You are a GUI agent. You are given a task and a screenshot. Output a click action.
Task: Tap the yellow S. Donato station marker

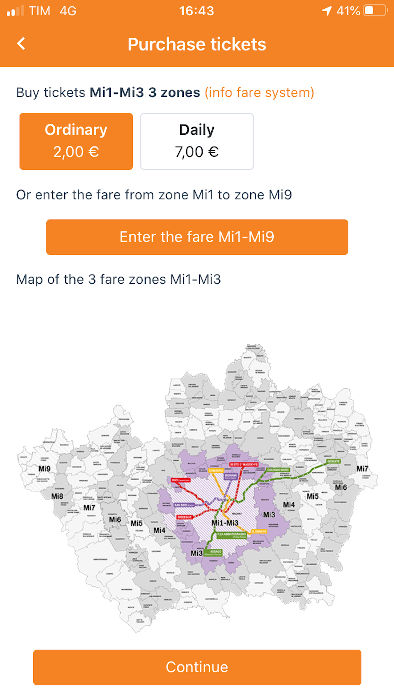tap(259, 531)
